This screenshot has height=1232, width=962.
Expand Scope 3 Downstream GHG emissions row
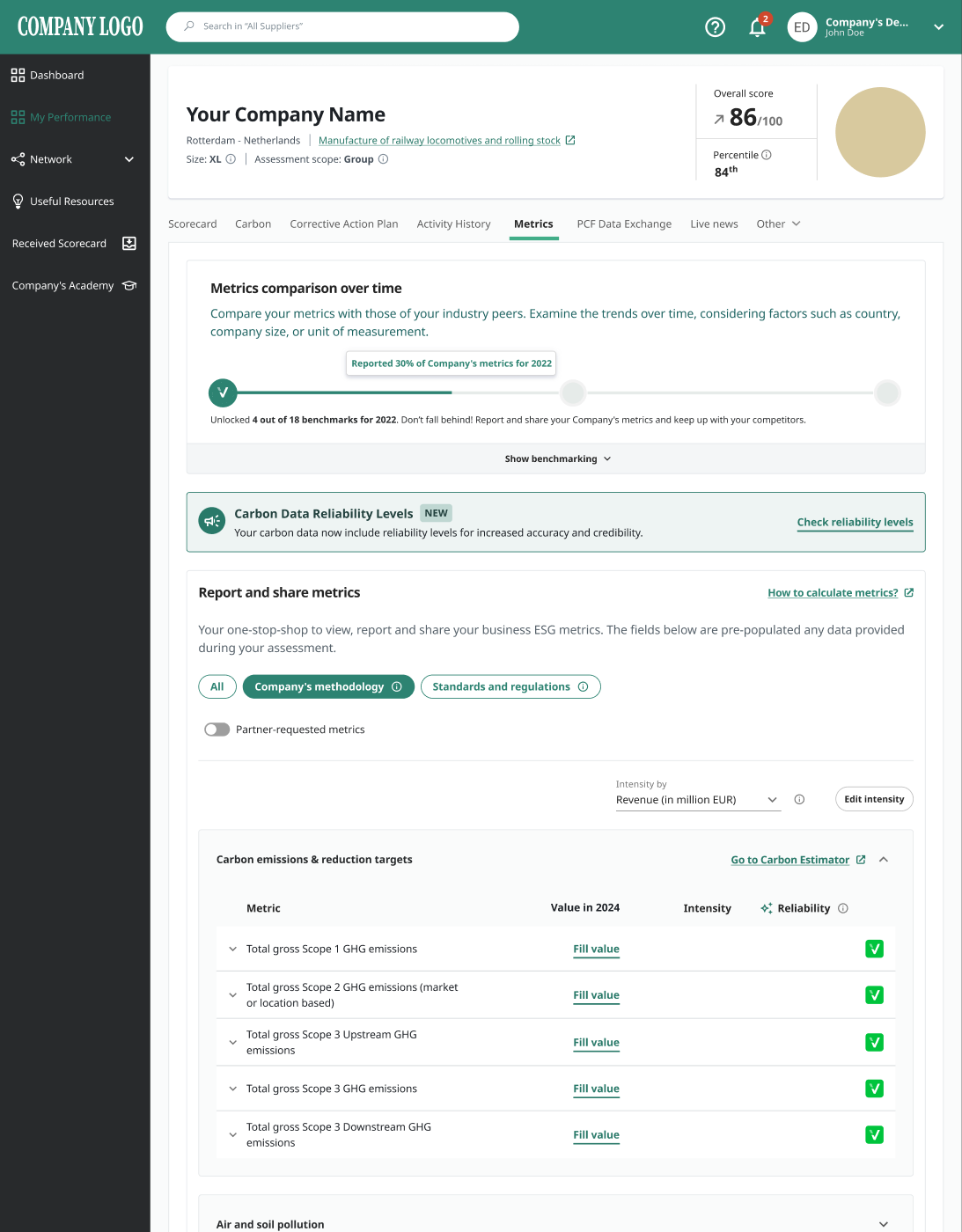coord(232,1135)
